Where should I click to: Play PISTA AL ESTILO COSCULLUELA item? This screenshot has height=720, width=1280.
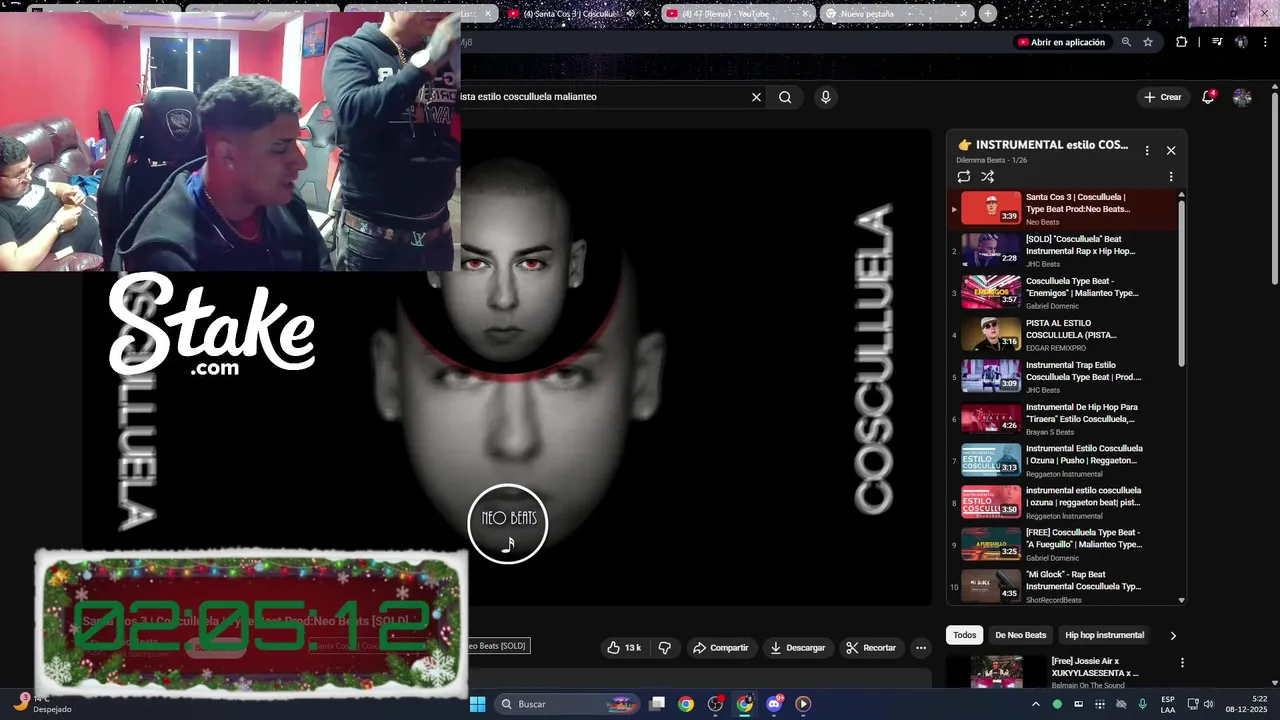[x=1064, y=334]
